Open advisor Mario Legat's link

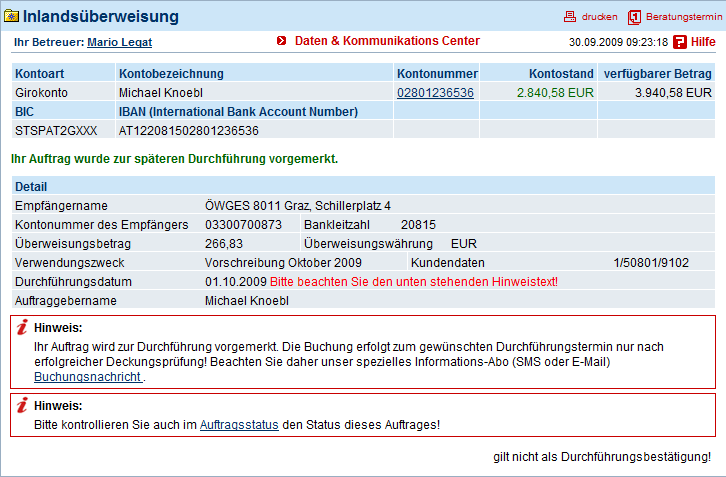(x=119, y=42)
